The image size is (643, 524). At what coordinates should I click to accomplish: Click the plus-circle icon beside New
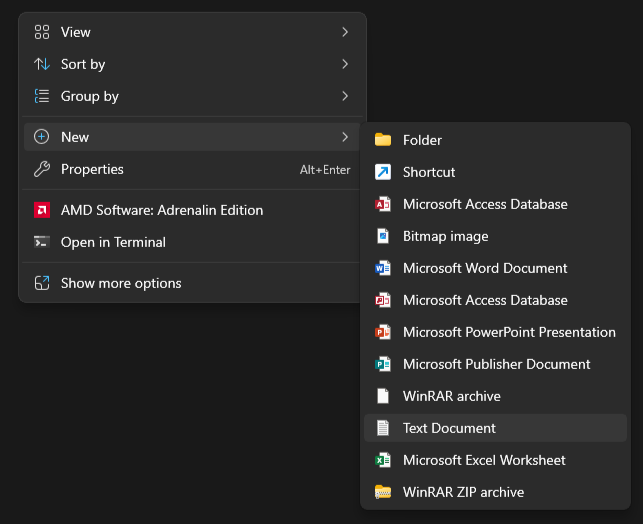pyautogui.click(x=41, y=137)
